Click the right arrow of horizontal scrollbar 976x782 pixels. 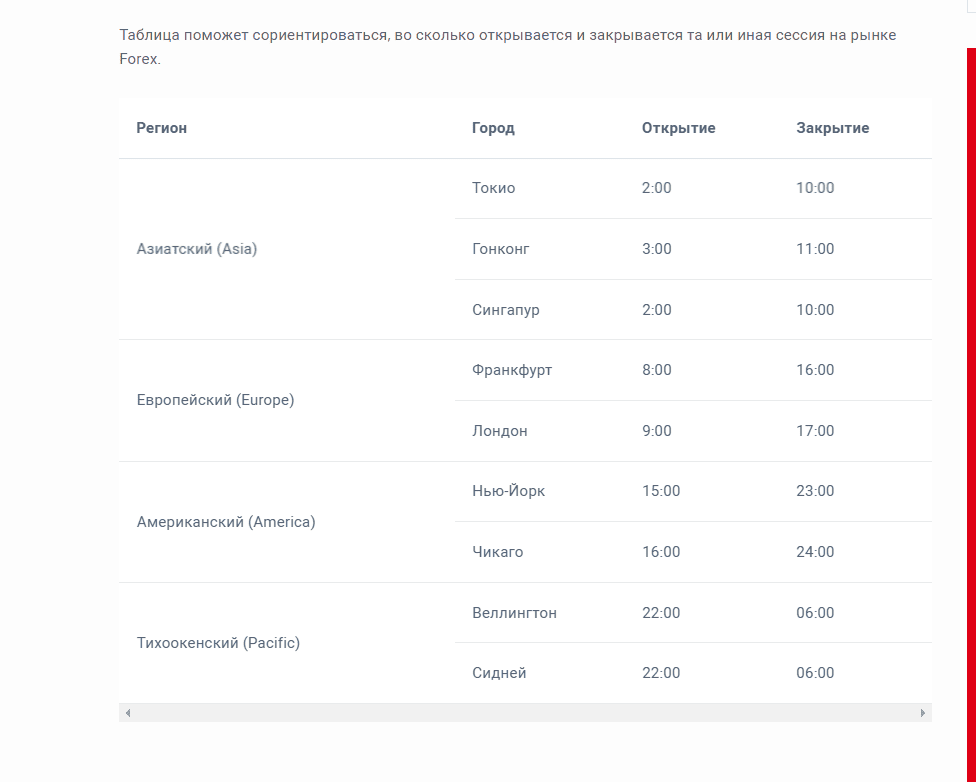tap(922, 713)
